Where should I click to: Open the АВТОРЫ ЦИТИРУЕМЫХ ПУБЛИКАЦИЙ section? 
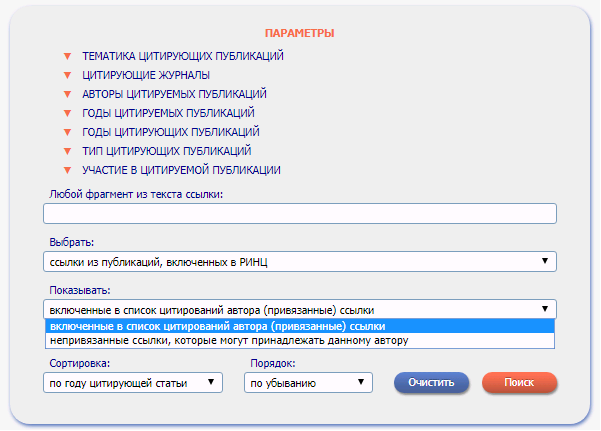click(174, 94)
